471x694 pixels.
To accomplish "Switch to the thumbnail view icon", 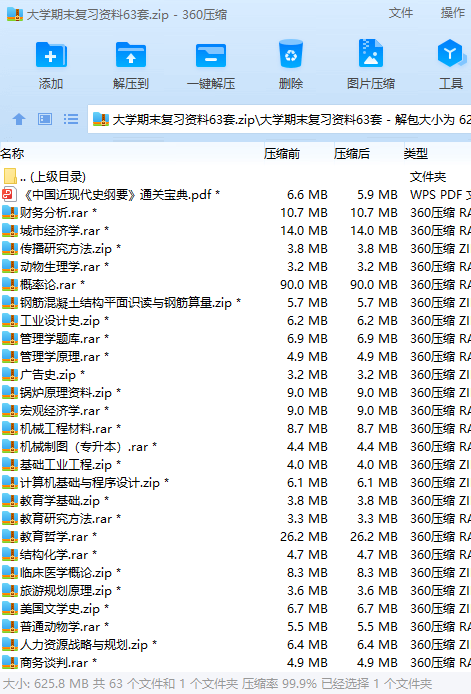I will (x=45, y=119).
